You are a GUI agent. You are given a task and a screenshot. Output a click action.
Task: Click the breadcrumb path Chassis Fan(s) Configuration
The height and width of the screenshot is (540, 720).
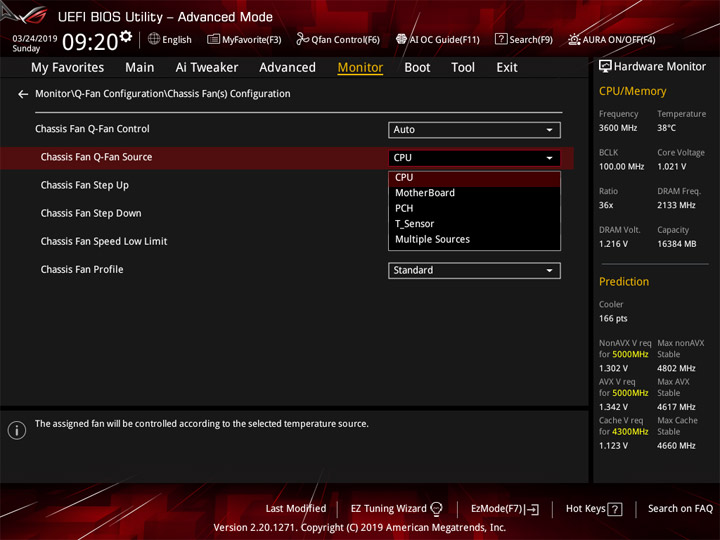tap(229, 94)
